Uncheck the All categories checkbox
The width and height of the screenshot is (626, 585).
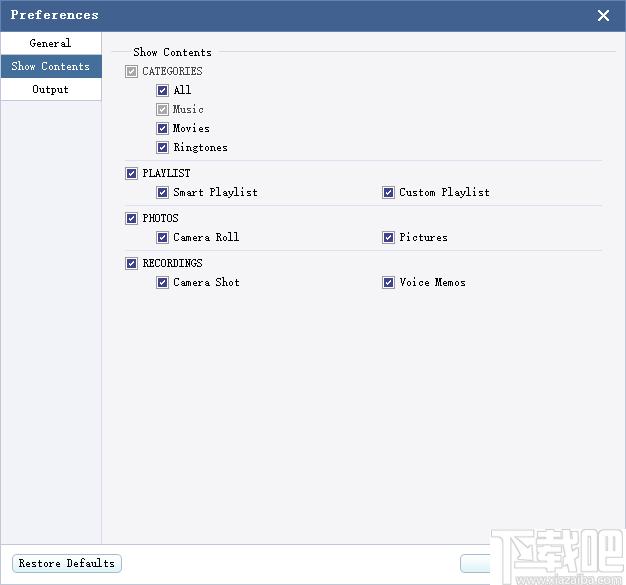162,90
